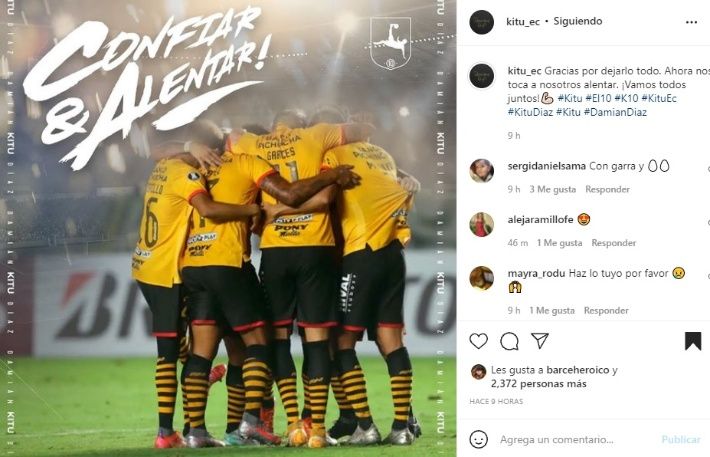This screenshot has width=710, height=457.
Task: Open the comment speech bubble icon
Action: 509,341
